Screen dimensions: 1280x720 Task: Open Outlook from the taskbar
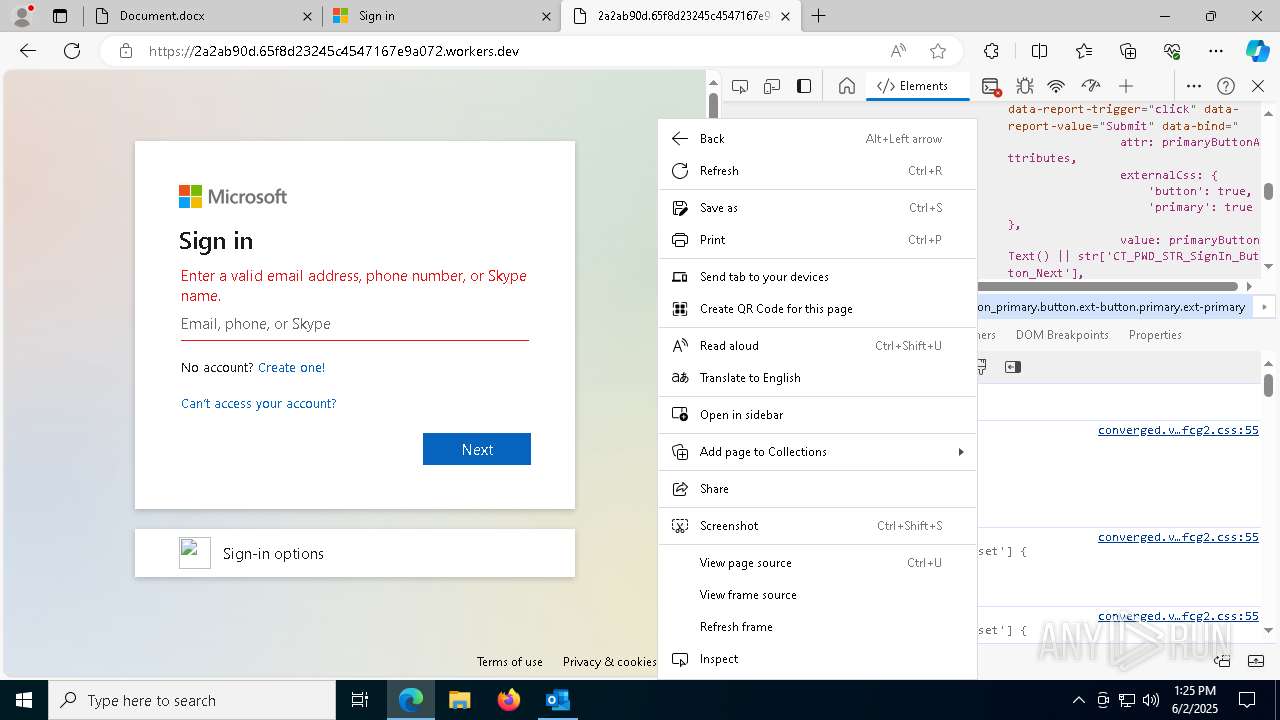tap(557, 700)
